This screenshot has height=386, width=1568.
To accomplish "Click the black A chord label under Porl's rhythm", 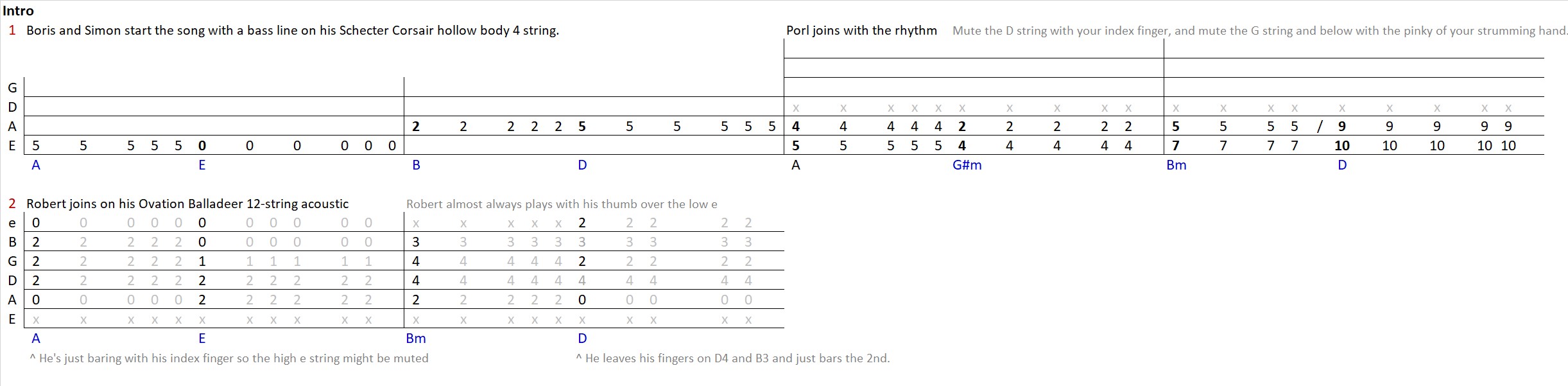I will click(796, 165).
